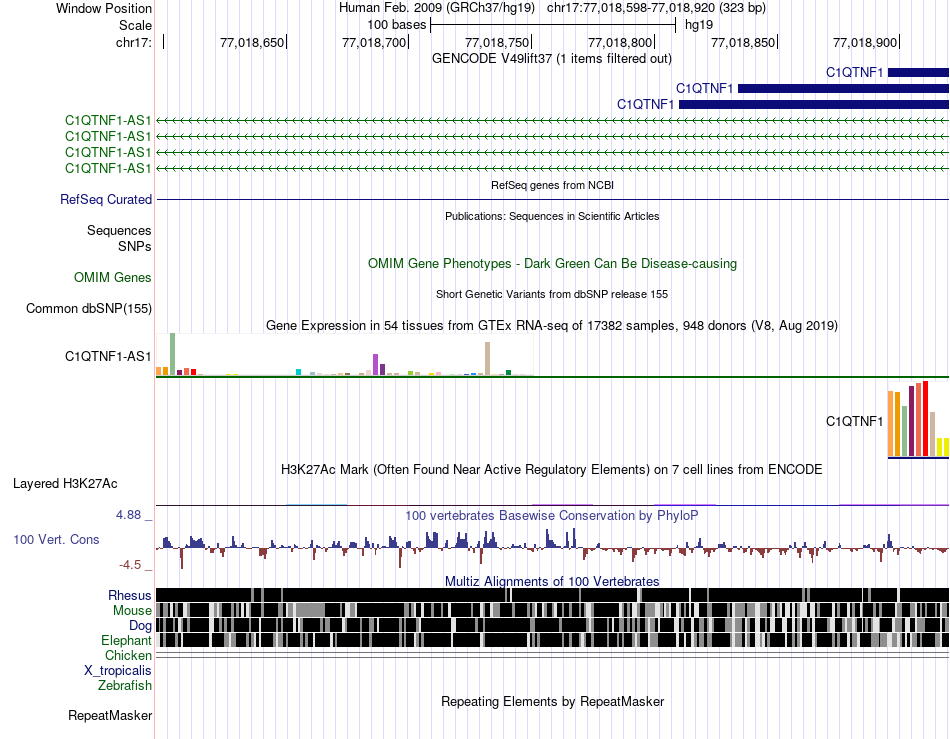Click the Window Position label
950x739 pixels.
click(104, 8)
